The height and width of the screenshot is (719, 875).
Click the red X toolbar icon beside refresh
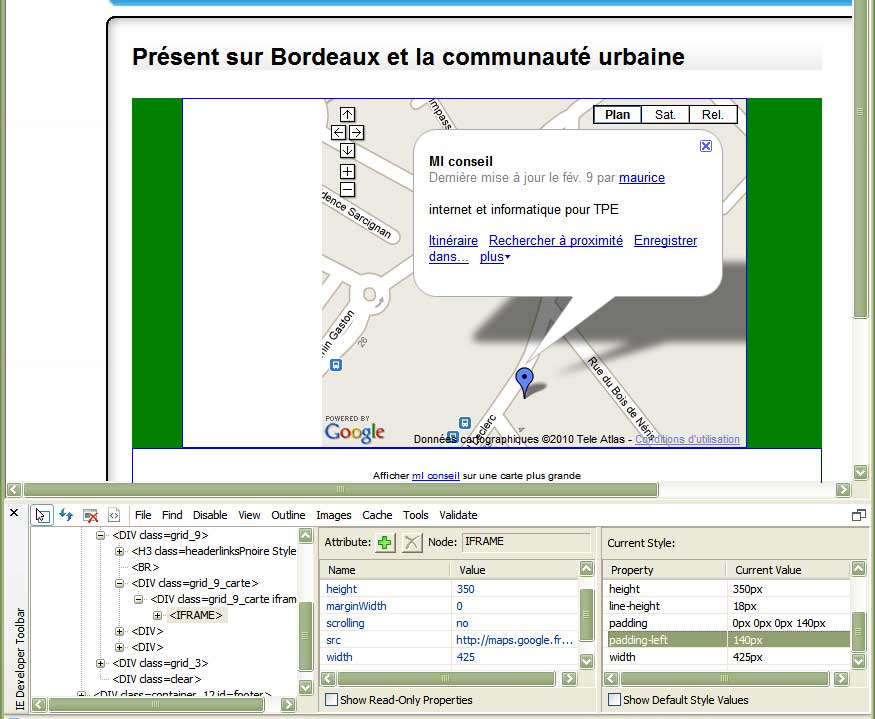(90, 515)
